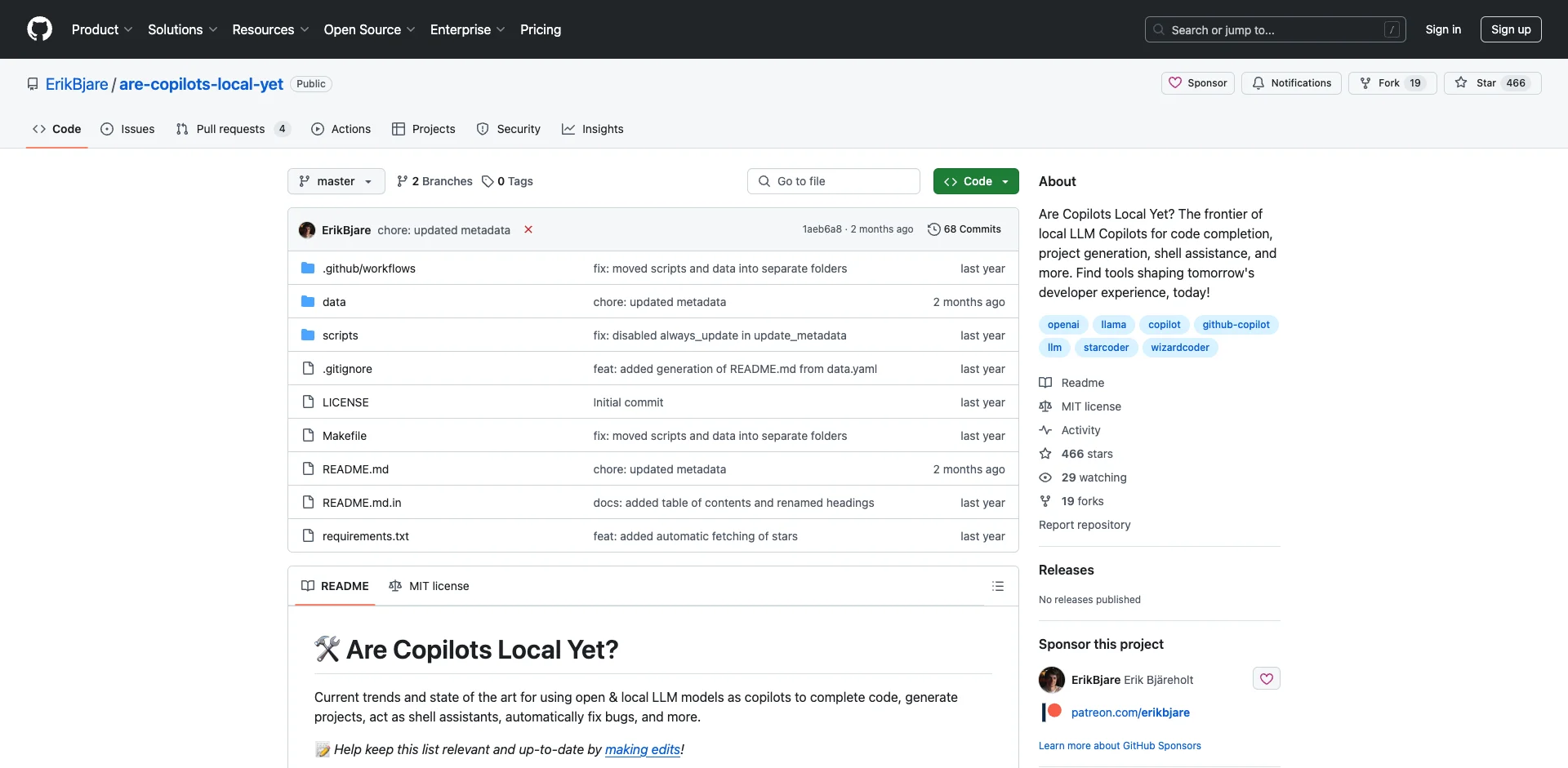Click the Go to file search field
Viewport: 1568px width, 768px height.
coord(833,181)
